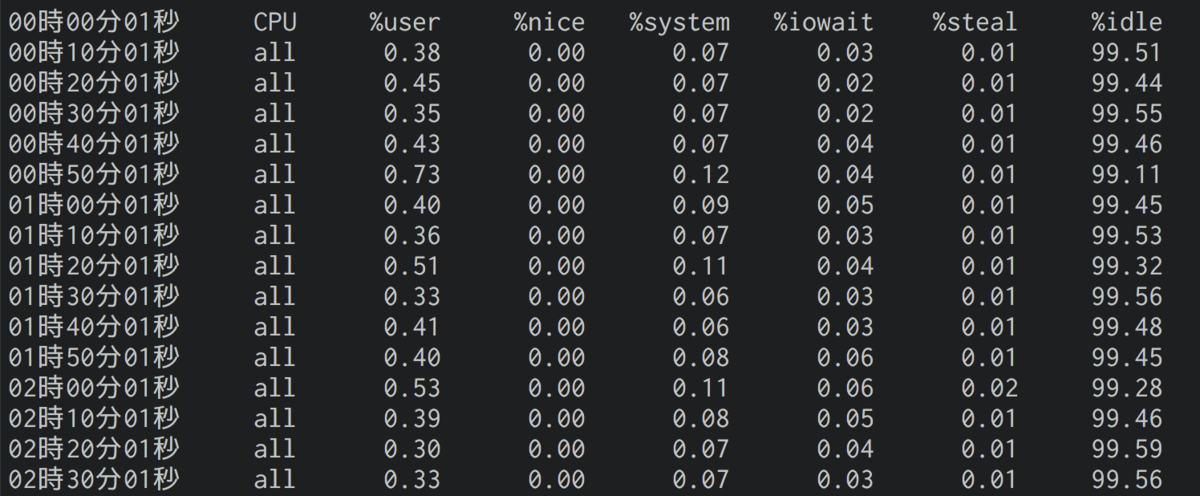Select the %steal column header

pos(976,22)
